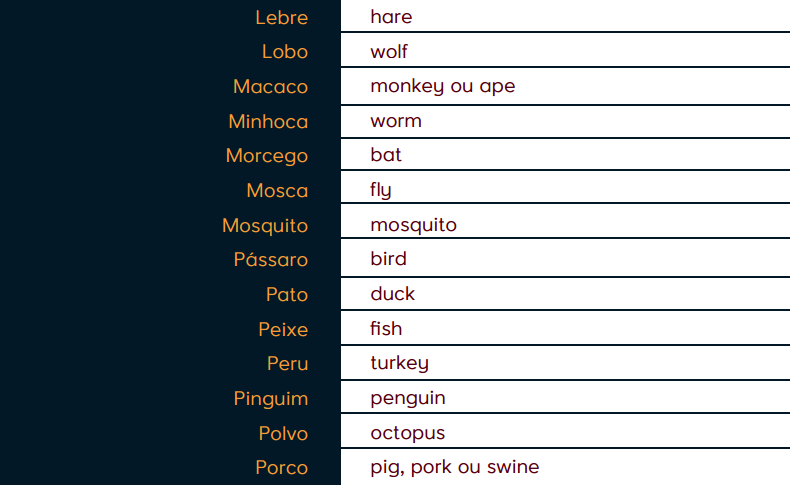
Task: Click the translation 'penguin'
Action: pyautogui.click(x=407, y=398)
